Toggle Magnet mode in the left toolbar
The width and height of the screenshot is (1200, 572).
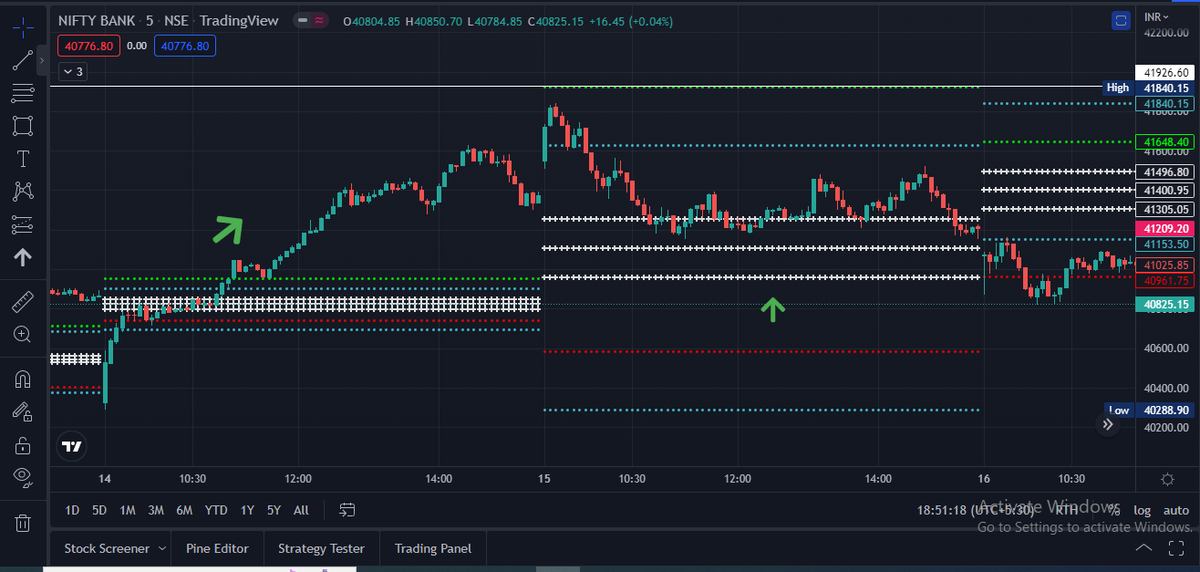pos(22,379)
